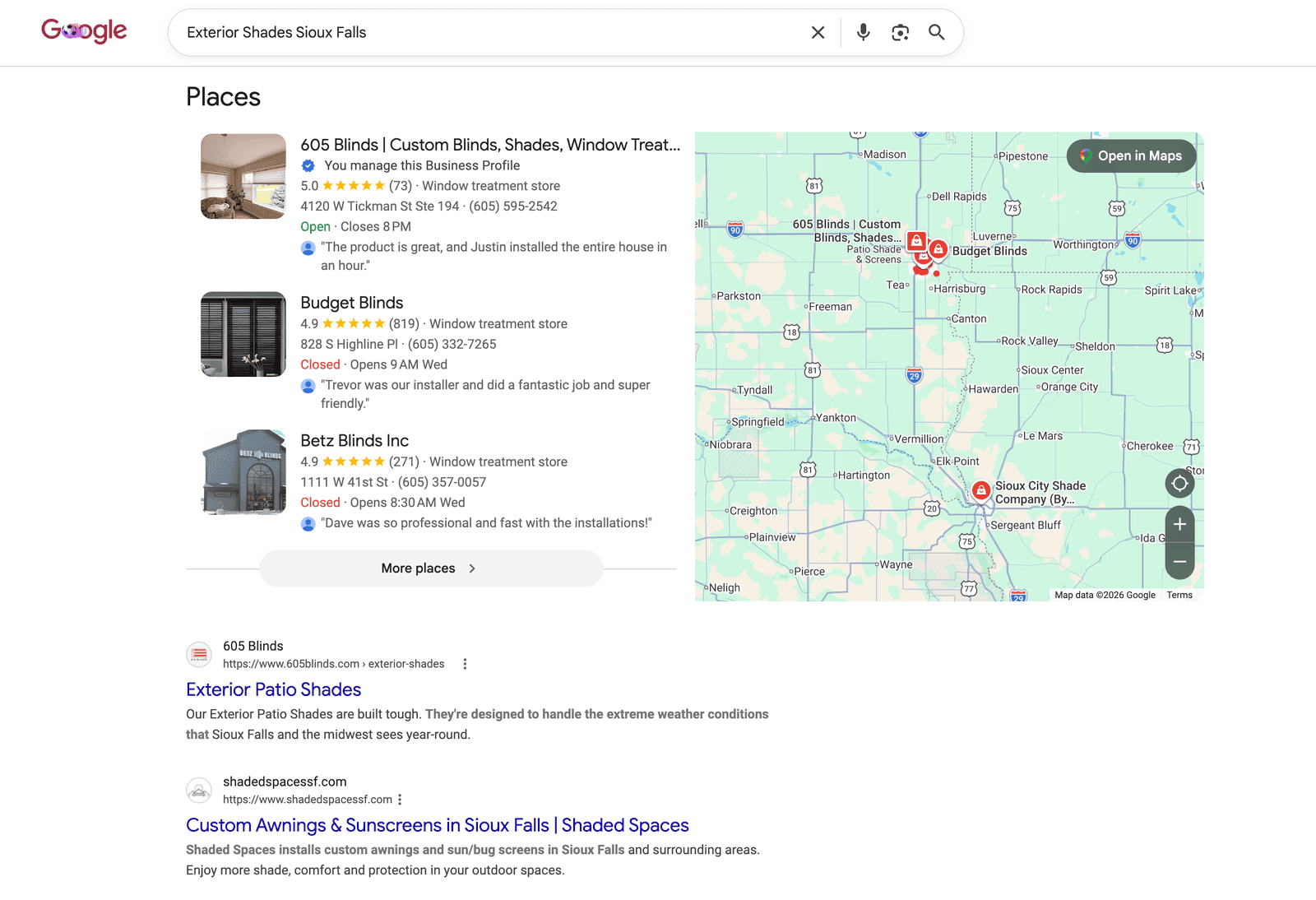Open the Betz Blinds Inc place title
This screenshot has width=1316, height=900.
pos(354,441)
